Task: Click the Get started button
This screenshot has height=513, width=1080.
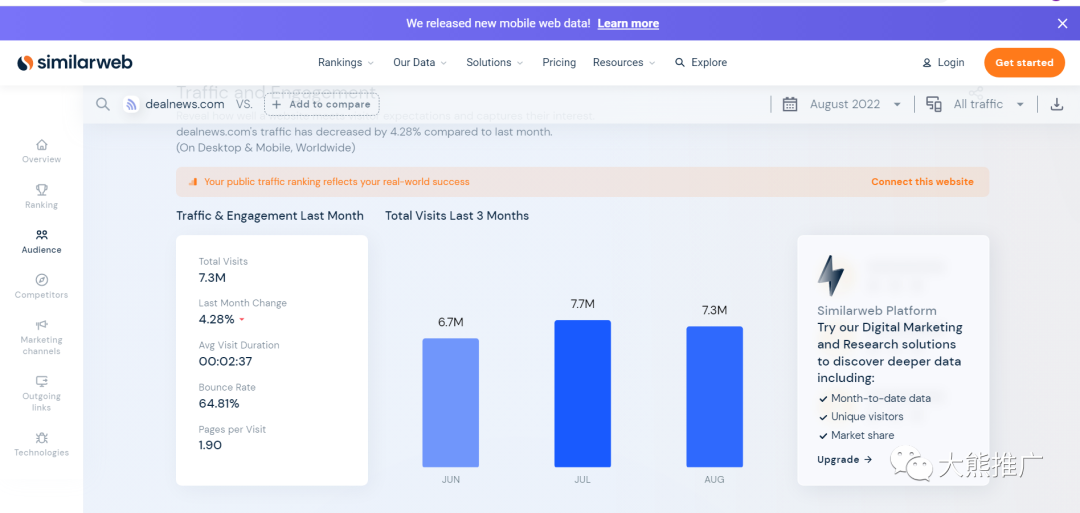Action: point(1024,62)
